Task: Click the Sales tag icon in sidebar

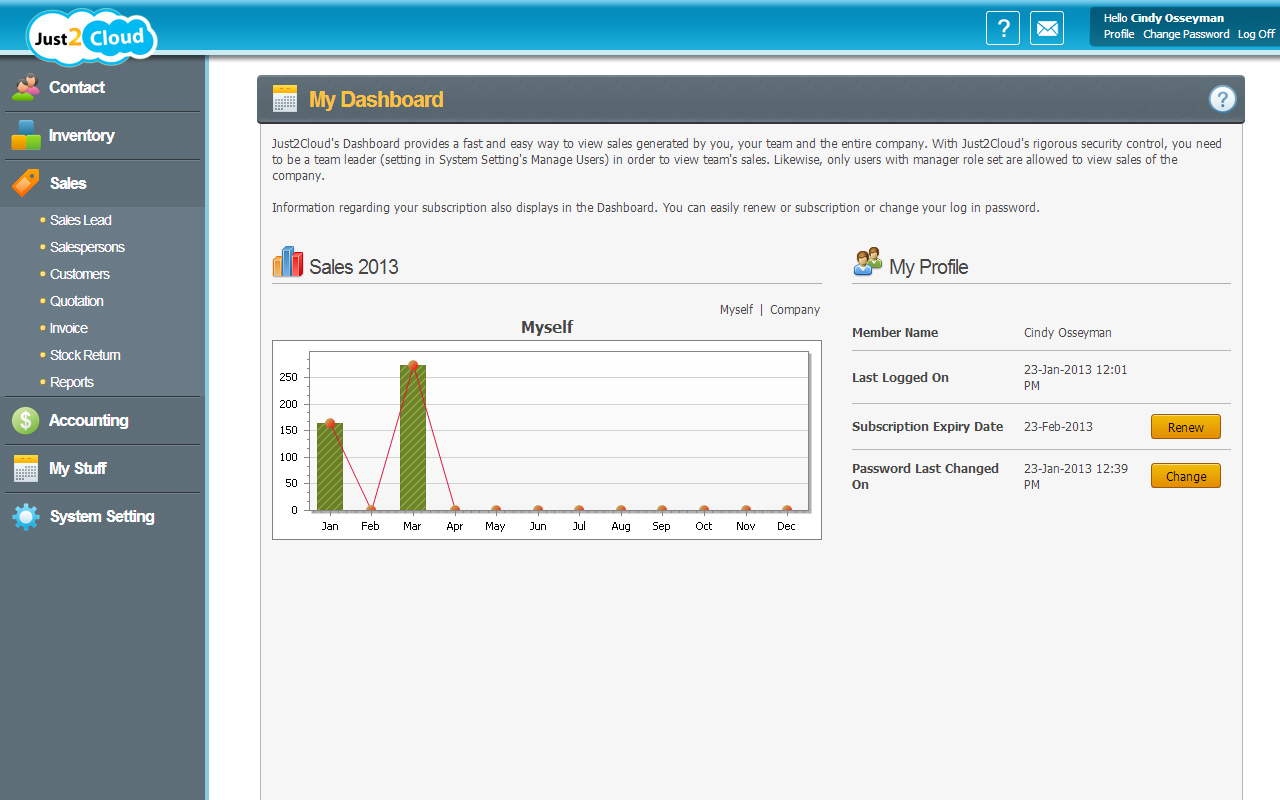Action: click(x=26, y=183)
